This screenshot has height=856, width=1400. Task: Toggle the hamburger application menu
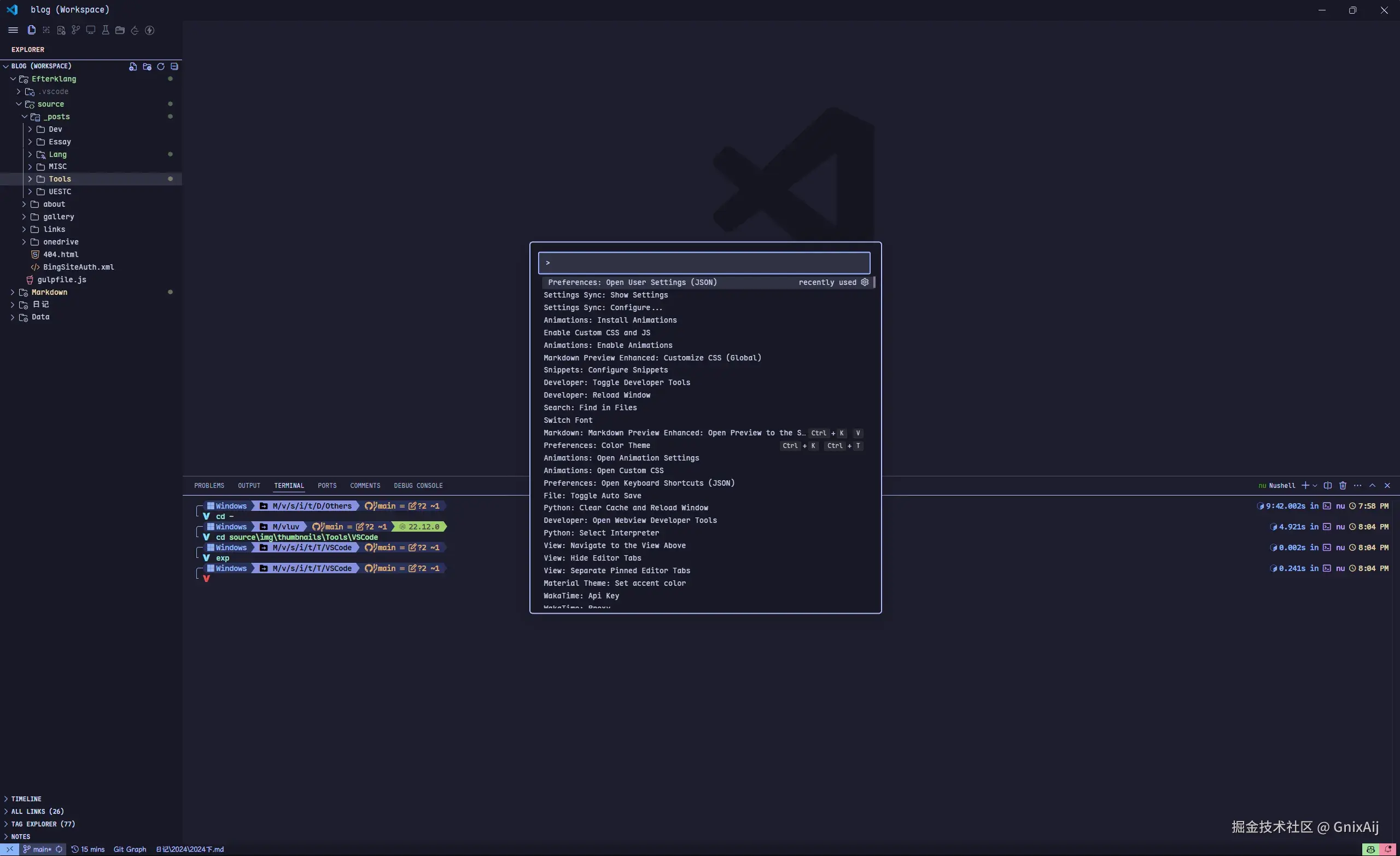click(x=13, y=30)
